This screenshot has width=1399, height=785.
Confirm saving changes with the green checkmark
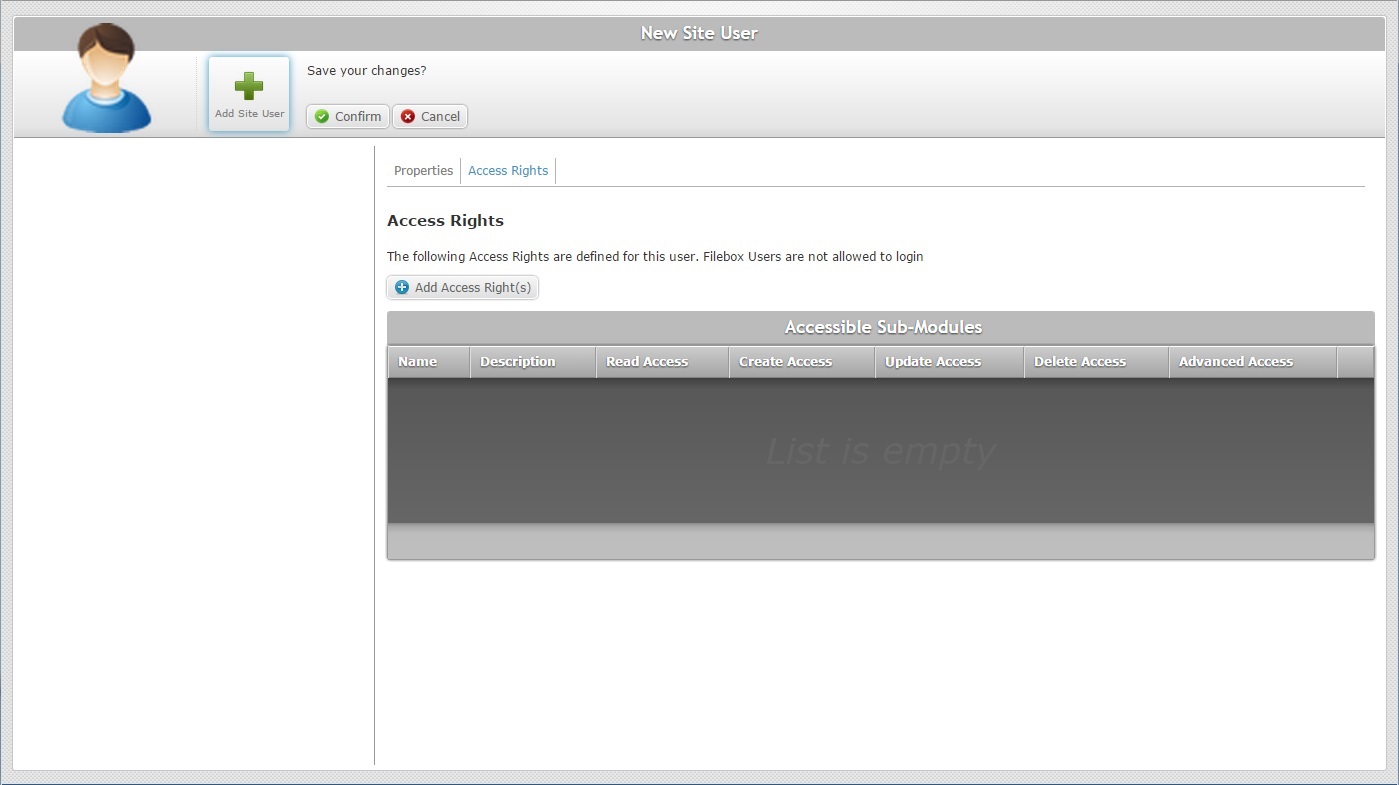(x=348, y=116)
